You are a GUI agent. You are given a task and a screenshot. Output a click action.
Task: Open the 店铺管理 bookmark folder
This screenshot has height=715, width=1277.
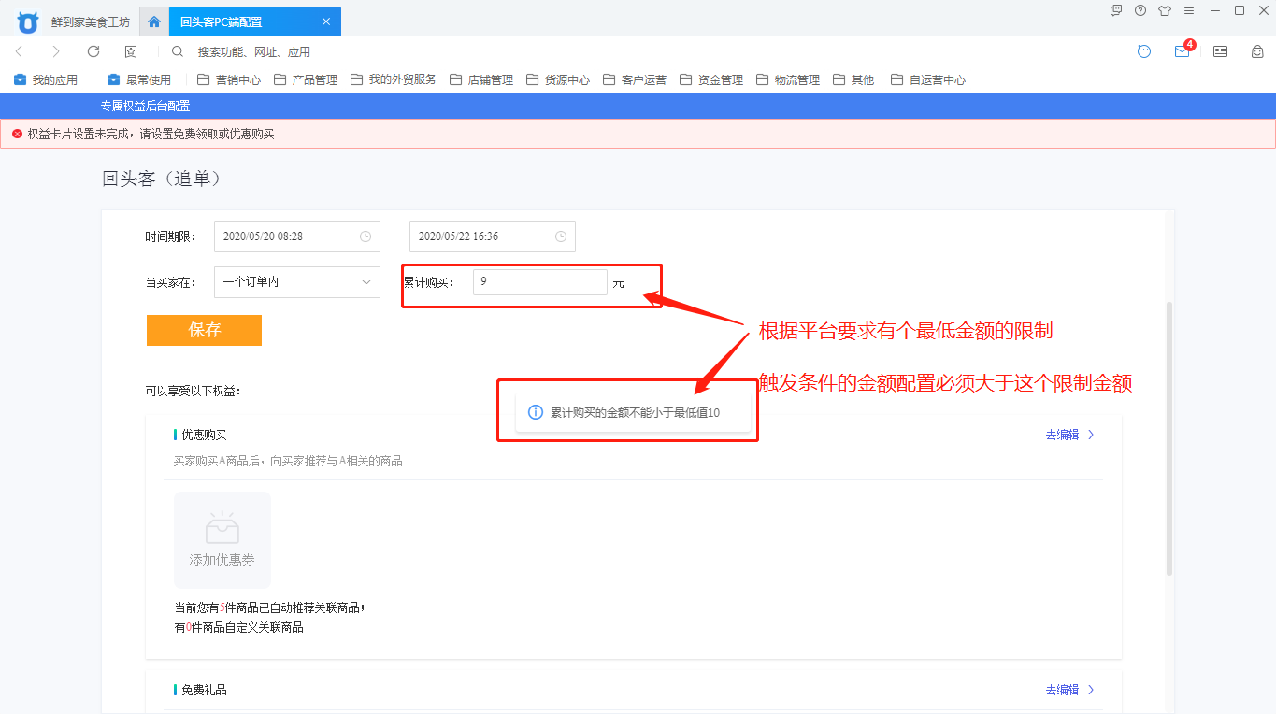[x=481, y=80]
